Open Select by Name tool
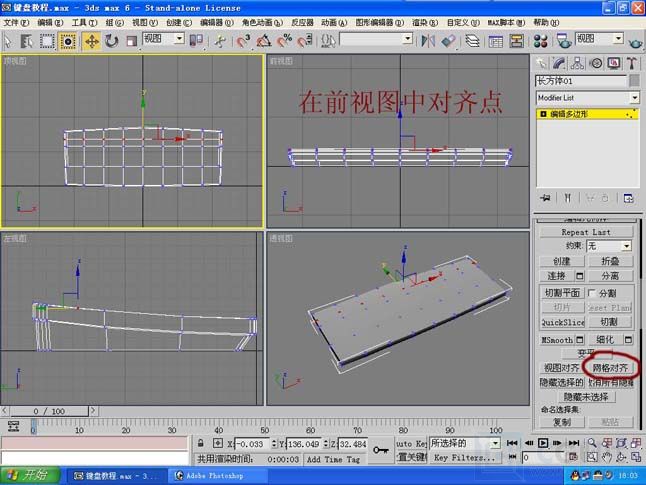The image size is (646, 485). point(27,41)
